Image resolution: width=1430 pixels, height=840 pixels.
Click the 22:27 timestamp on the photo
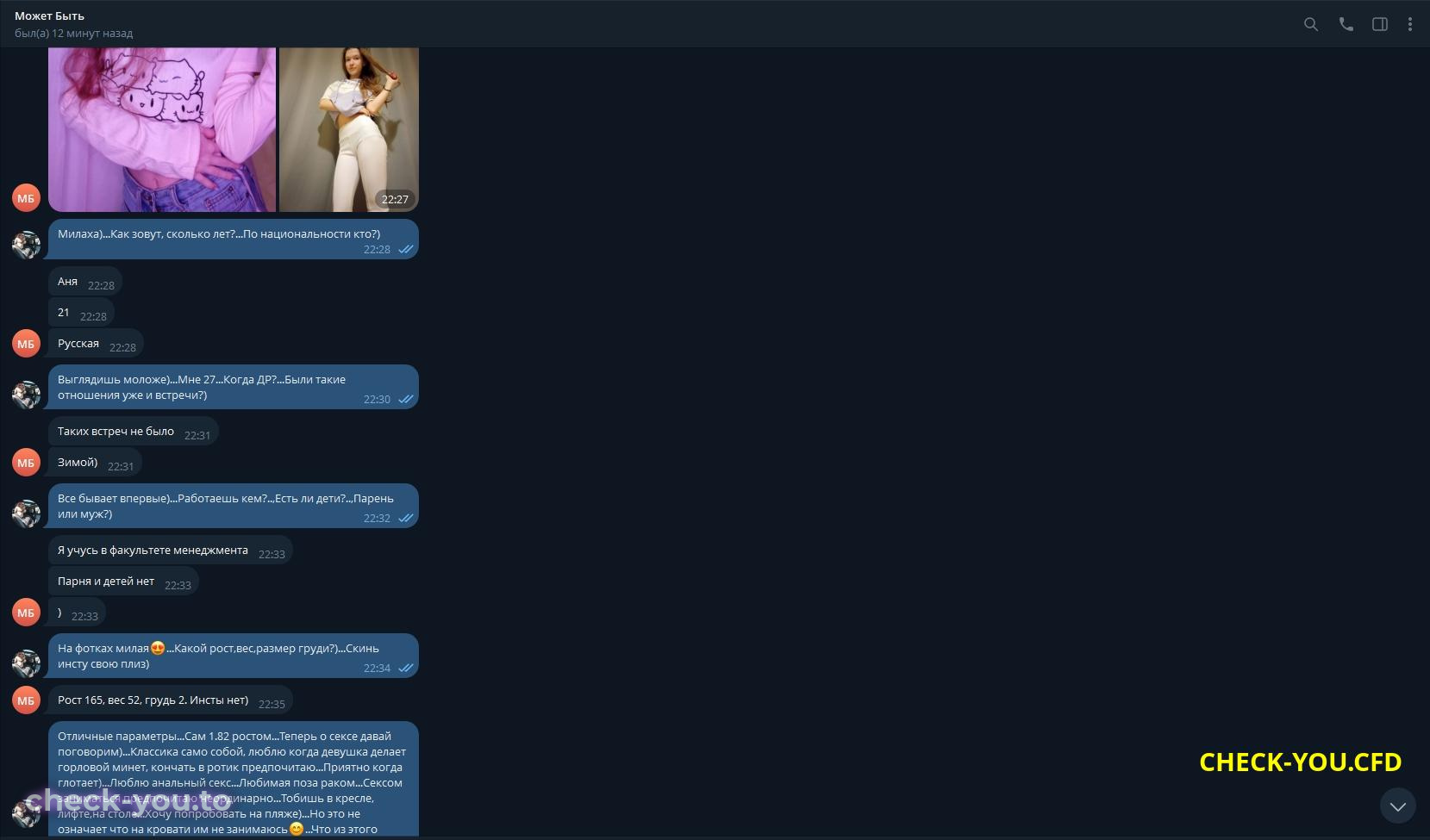coord(395,199)
